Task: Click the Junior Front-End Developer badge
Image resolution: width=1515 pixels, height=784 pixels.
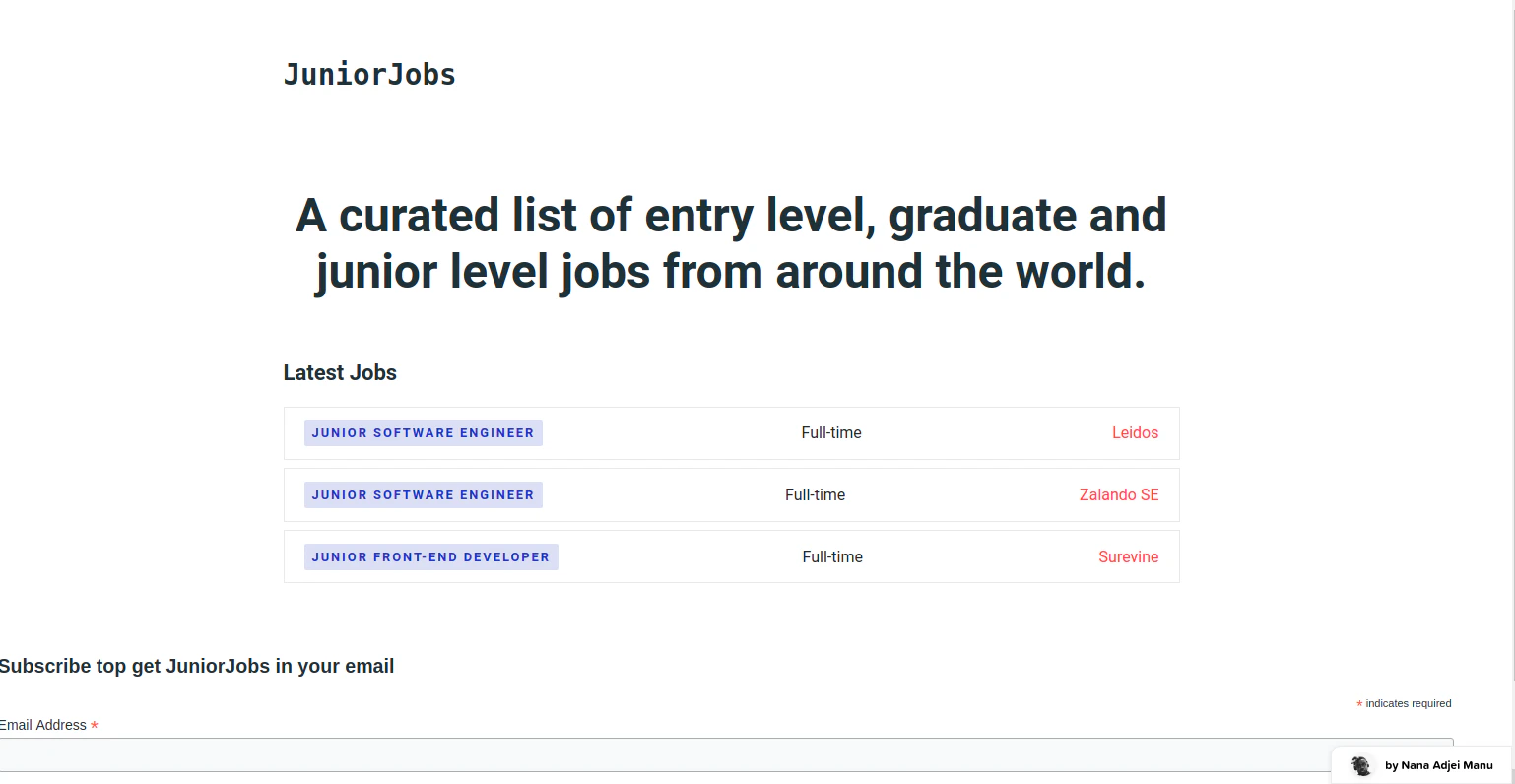Action: point(430,556)
